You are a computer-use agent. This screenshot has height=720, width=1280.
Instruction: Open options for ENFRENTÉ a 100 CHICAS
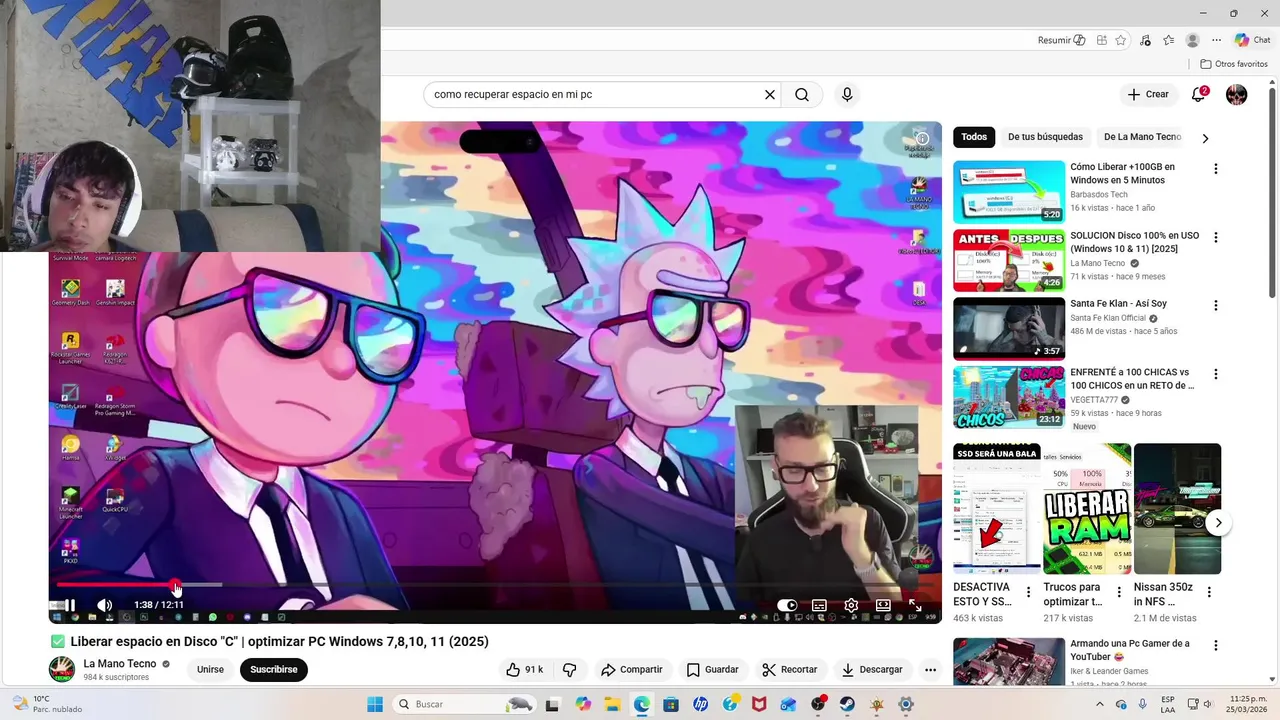pos(1216,374)
